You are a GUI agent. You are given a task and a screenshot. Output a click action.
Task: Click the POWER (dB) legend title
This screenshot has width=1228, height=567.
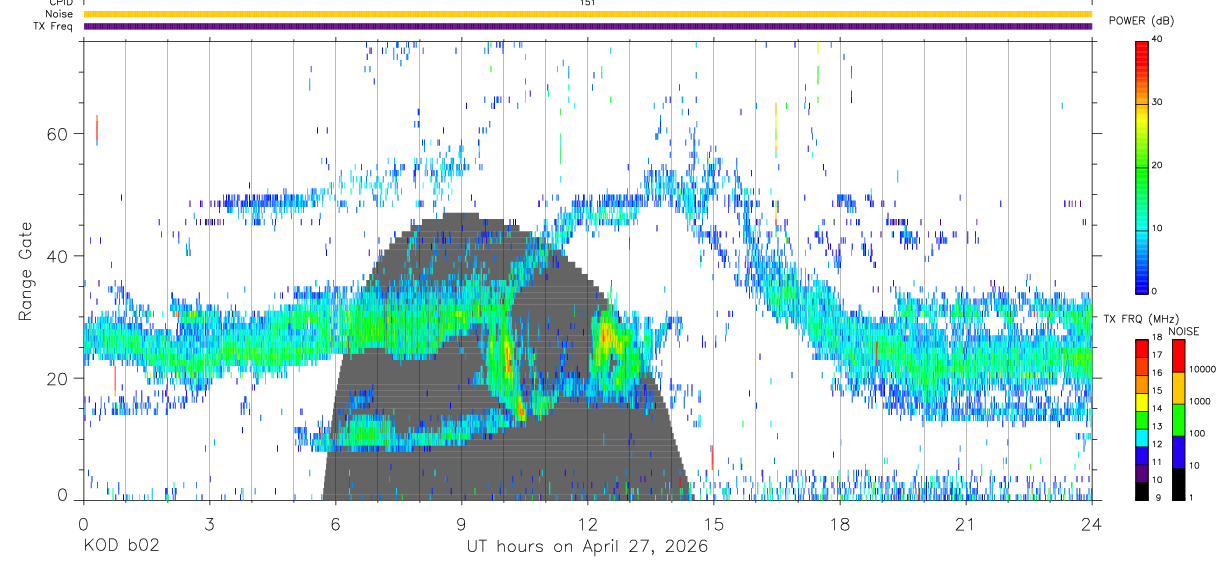click(x=1142, y=21)
